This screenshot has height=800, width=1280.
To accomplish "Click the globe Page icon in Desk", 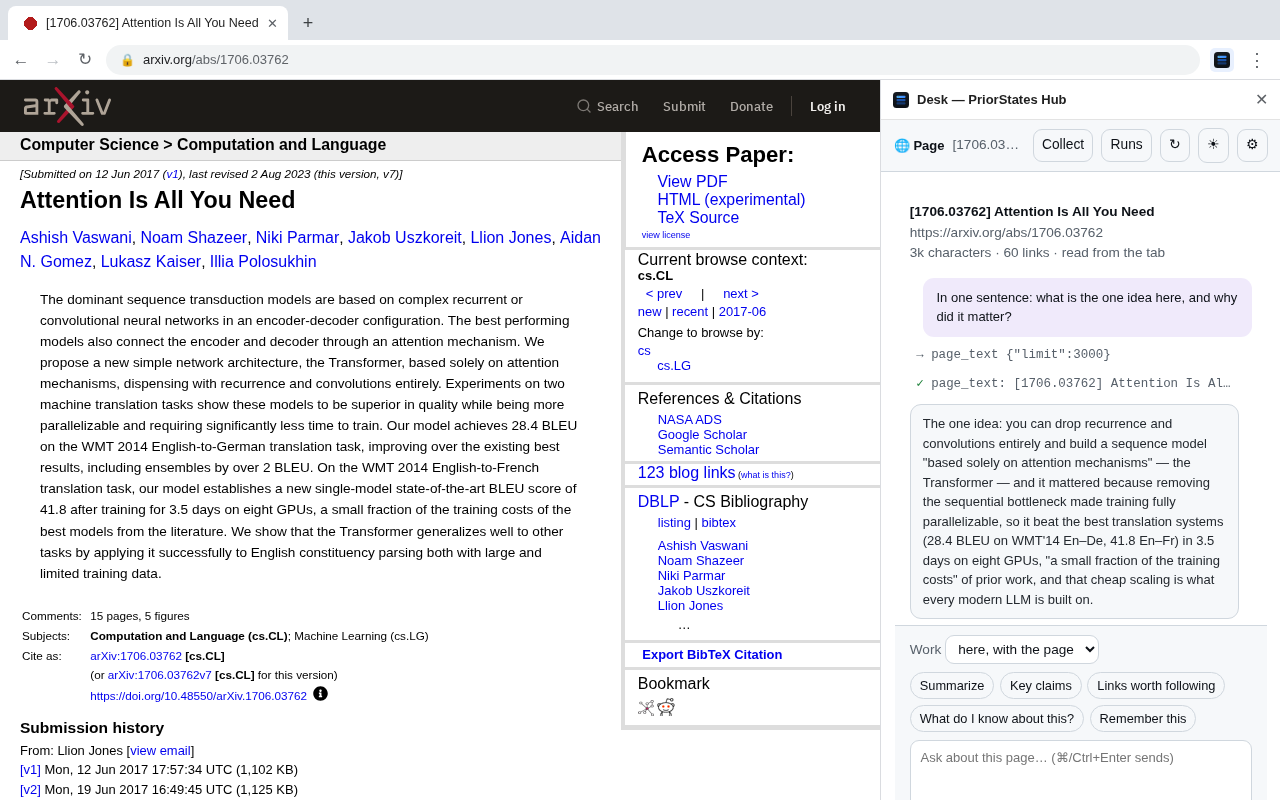I will coord(902,145).
